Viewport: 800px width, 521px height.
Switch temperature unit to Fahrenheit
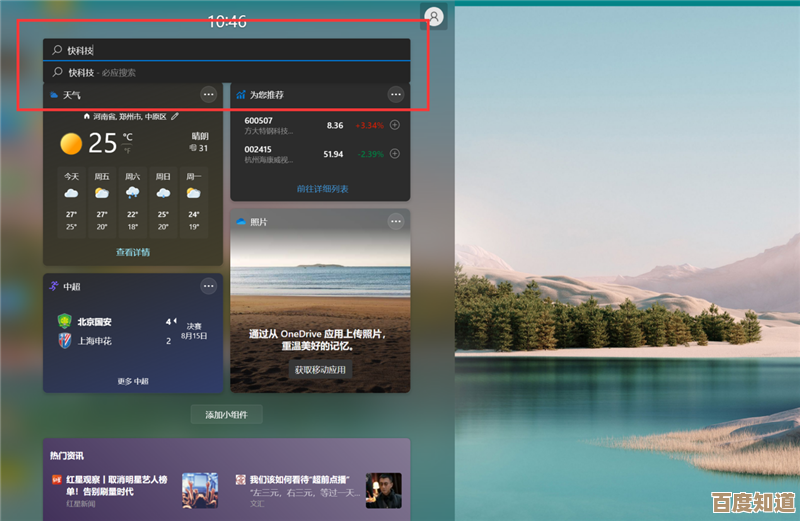[x=127, y=150]
